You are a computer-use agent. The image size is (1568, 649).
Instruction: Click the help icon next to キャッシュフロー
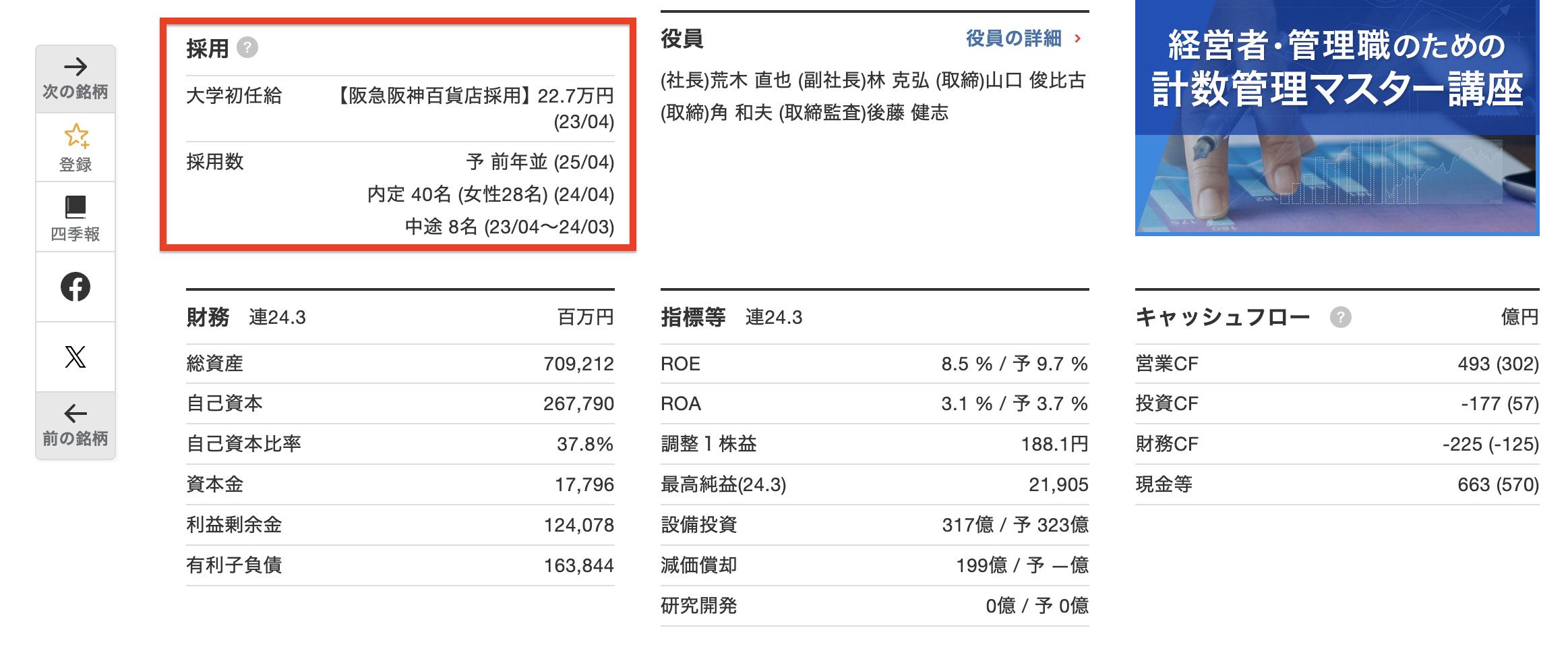1340,317
